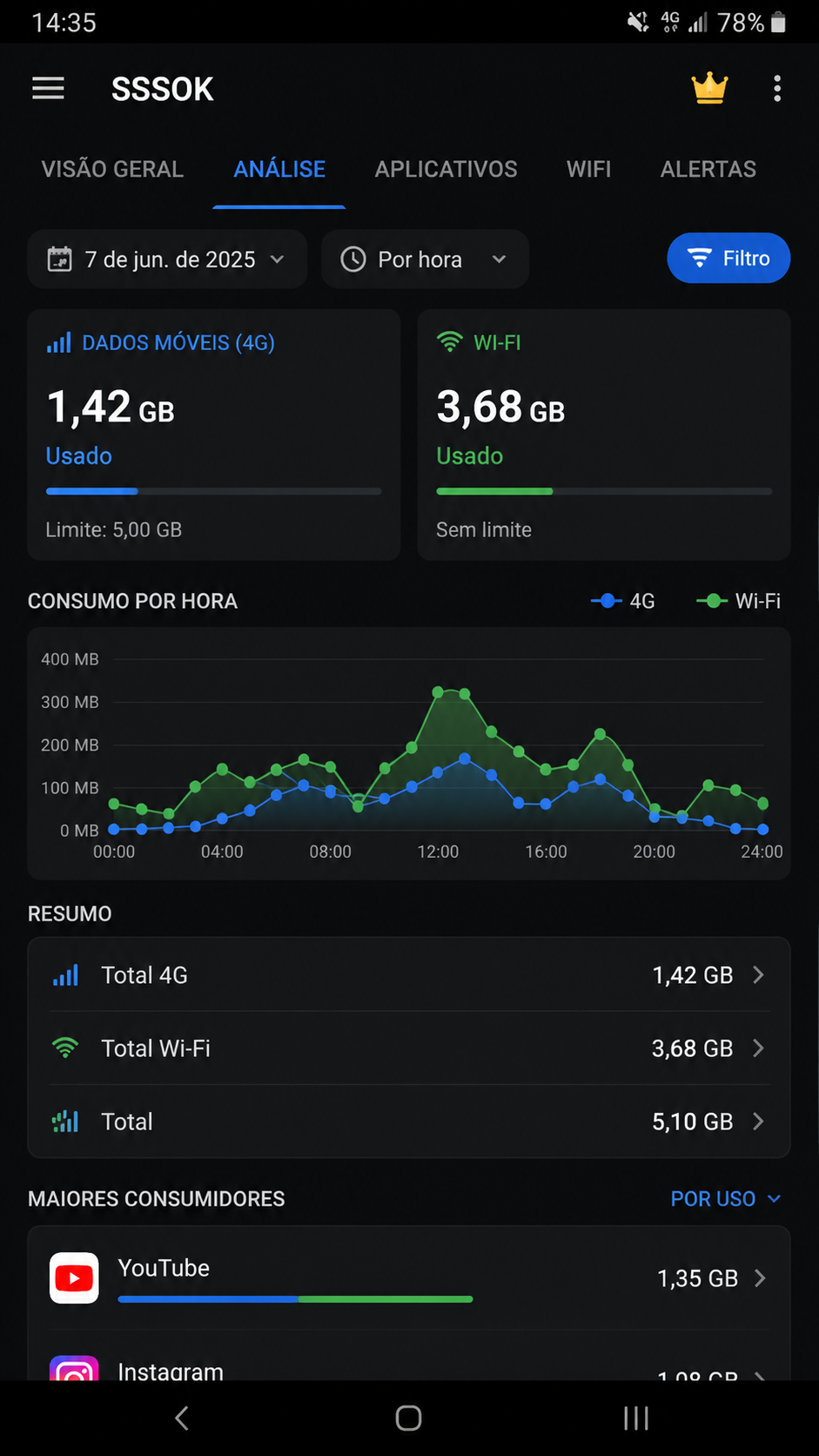
Task: Tap the Instagram app icon
Action: (74, 1368)
